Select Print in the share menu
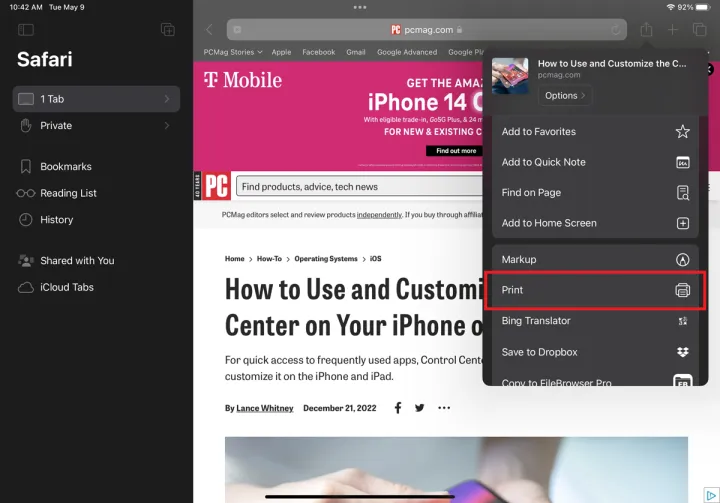Image resolution: width=720 pixels, height=503 pixels. click(595, 290)
